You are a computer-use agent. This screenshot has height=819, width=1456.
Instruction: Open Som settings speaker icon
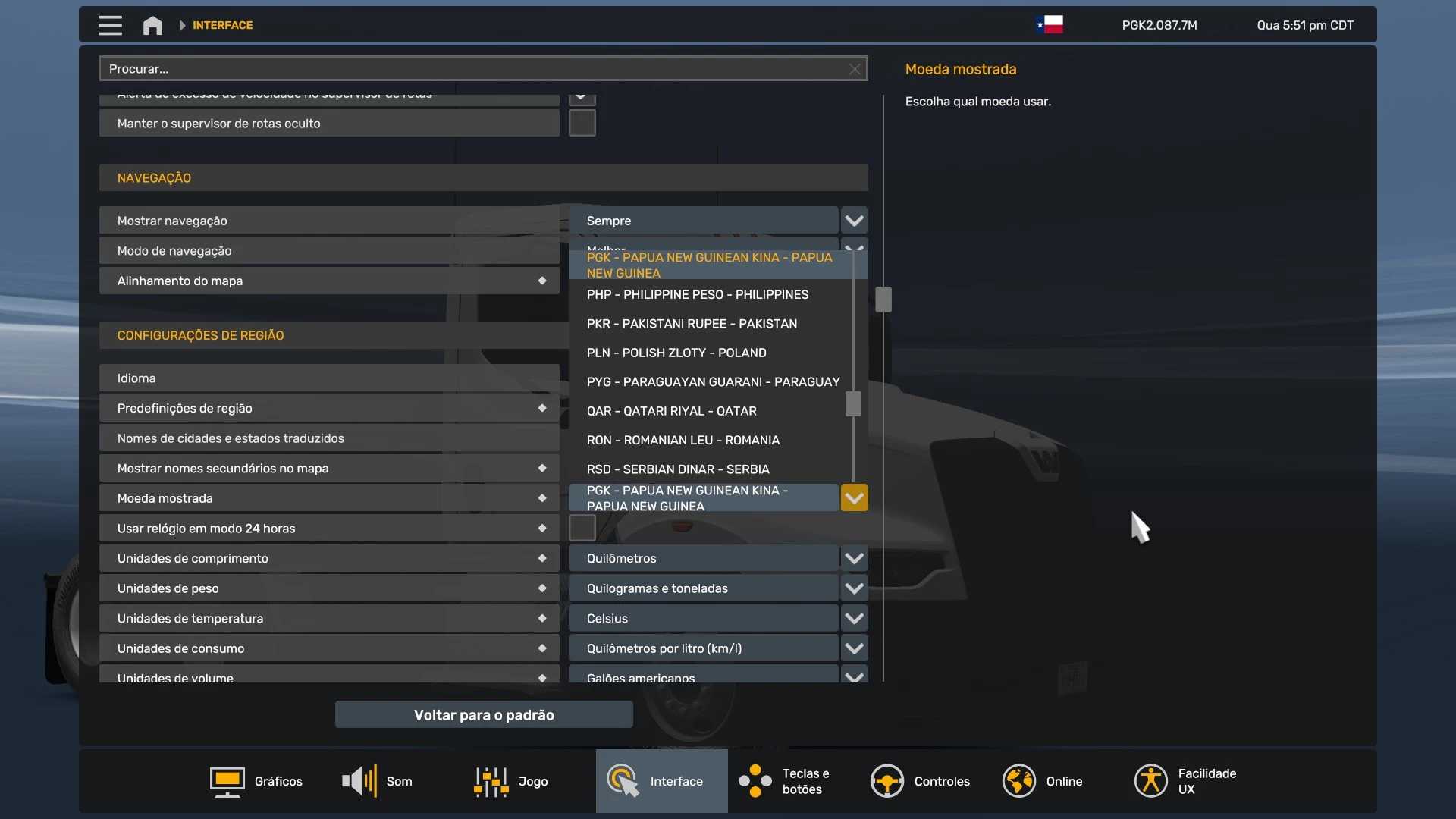point(359,781)
